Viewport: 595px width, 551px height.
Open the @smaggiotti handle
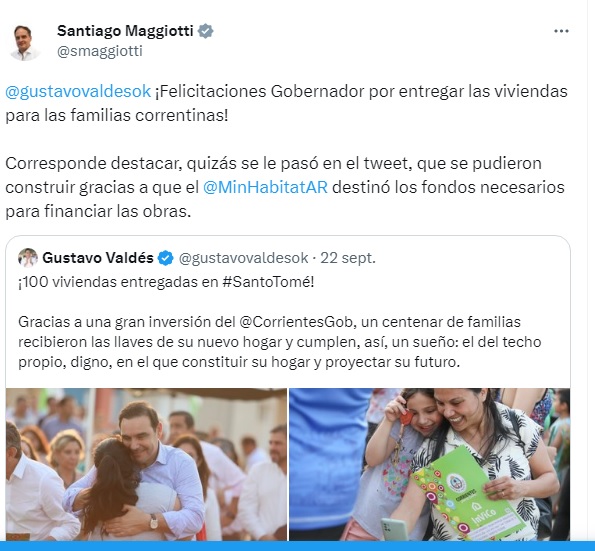pyautogui.click(x=100, y=51)
